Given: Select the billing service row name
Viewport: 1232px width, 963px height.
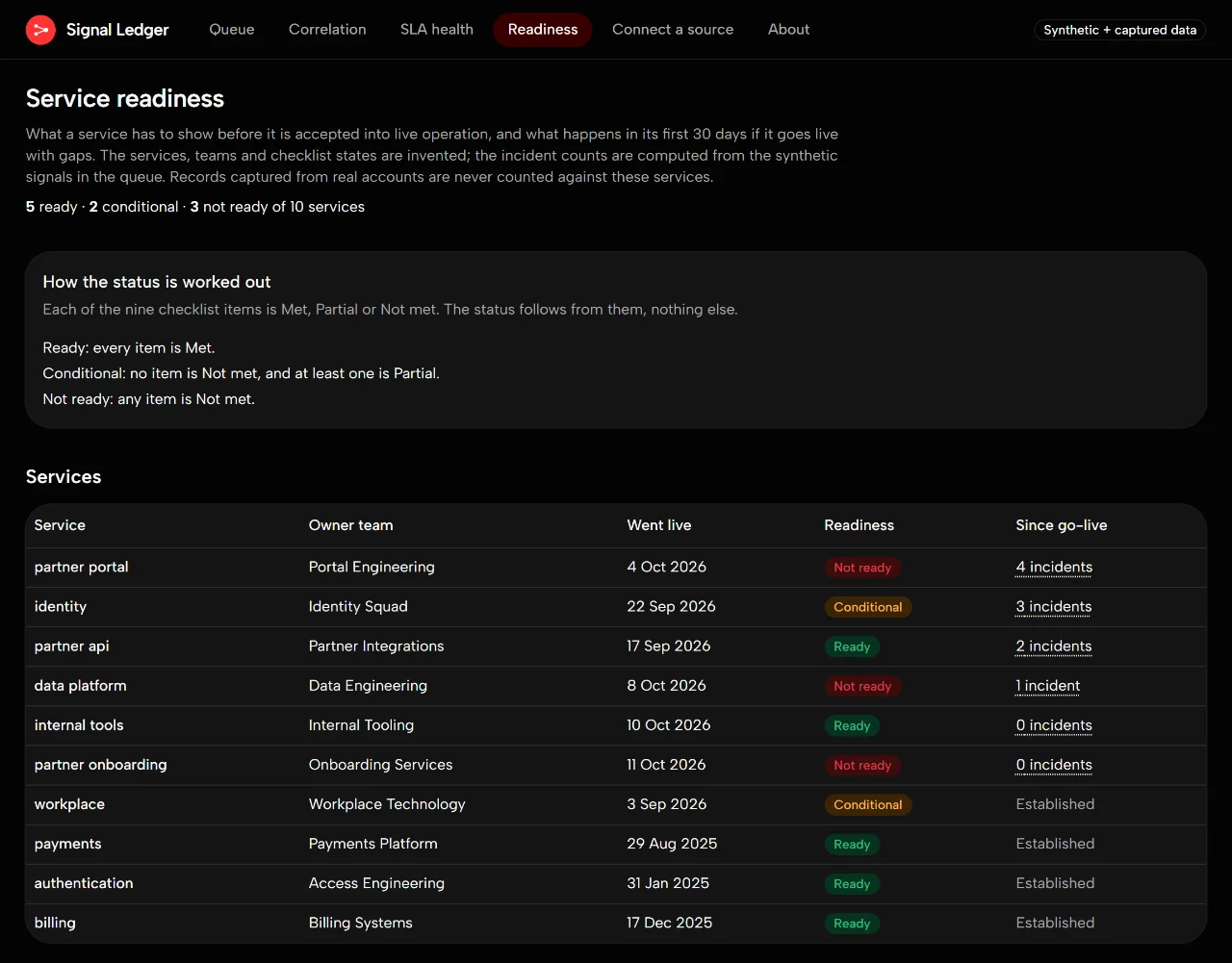Looking at the screenshot, I should click(55, 923).
